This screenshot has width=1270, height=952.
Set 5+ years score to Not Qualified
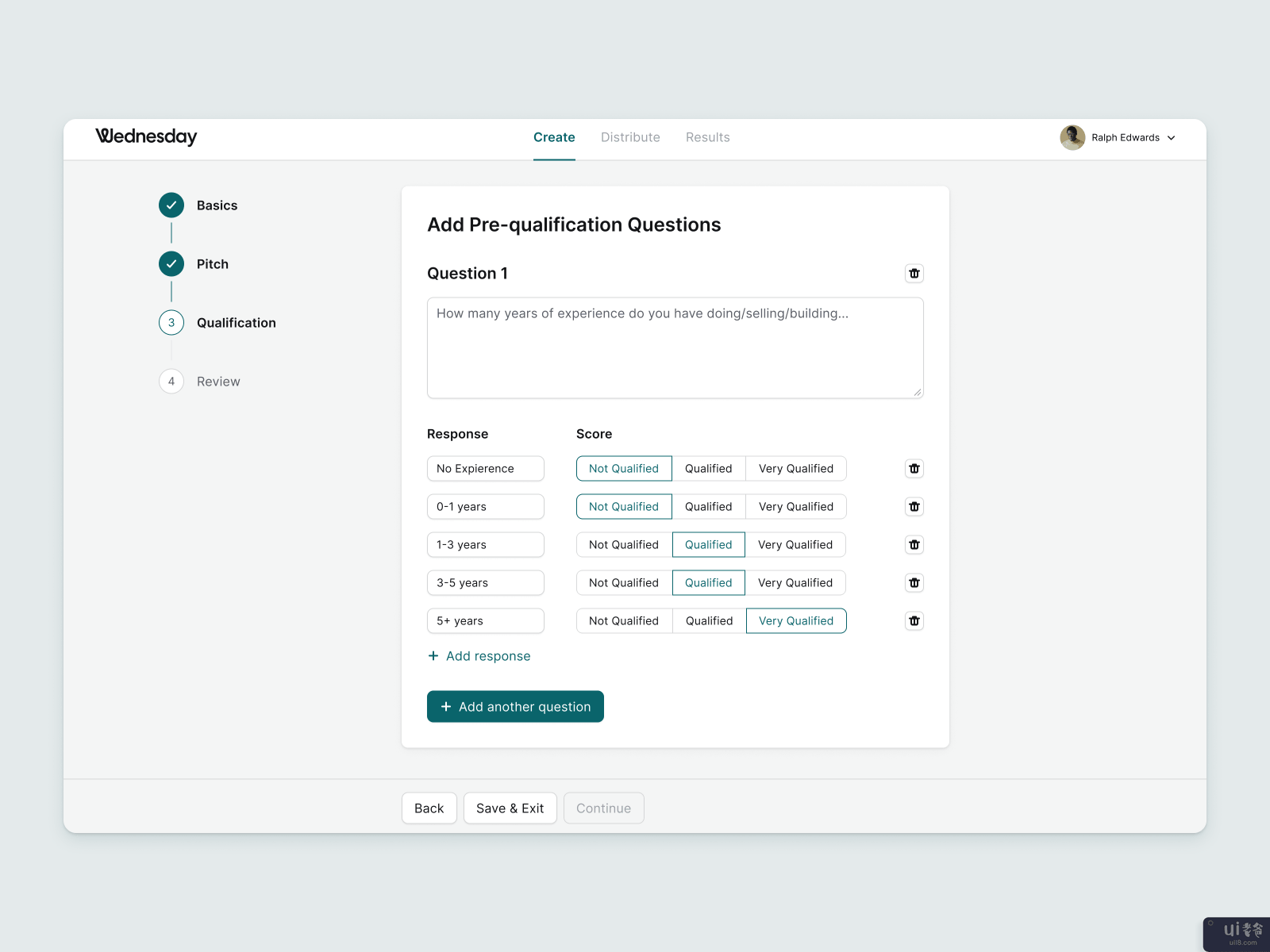(624, 621)
